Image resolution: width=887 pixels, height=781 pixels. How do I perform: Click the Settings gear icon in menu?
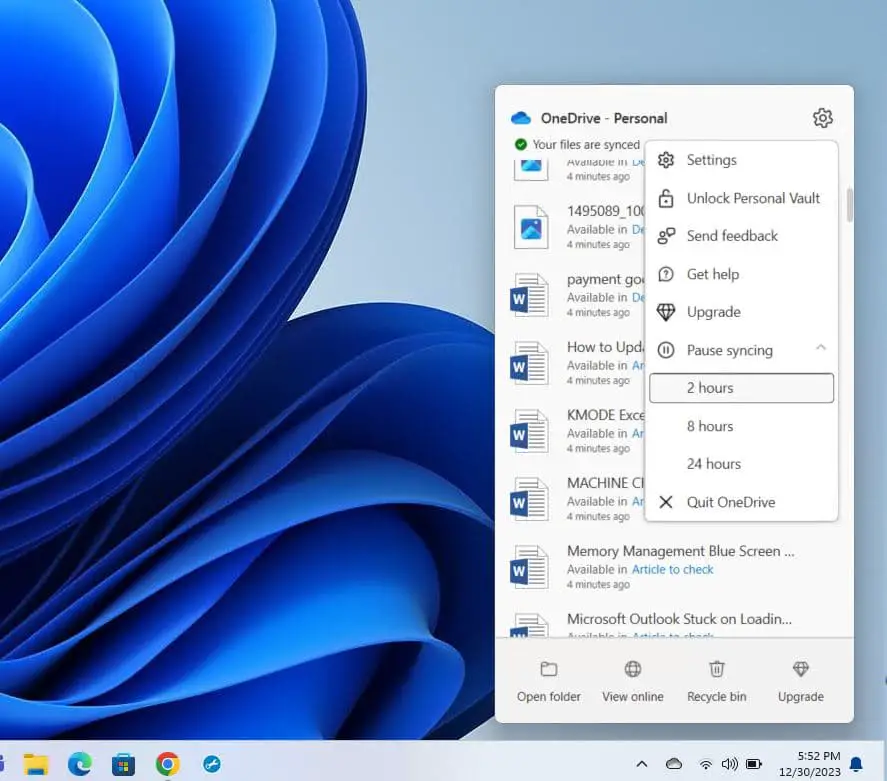[x=666, y=160]
